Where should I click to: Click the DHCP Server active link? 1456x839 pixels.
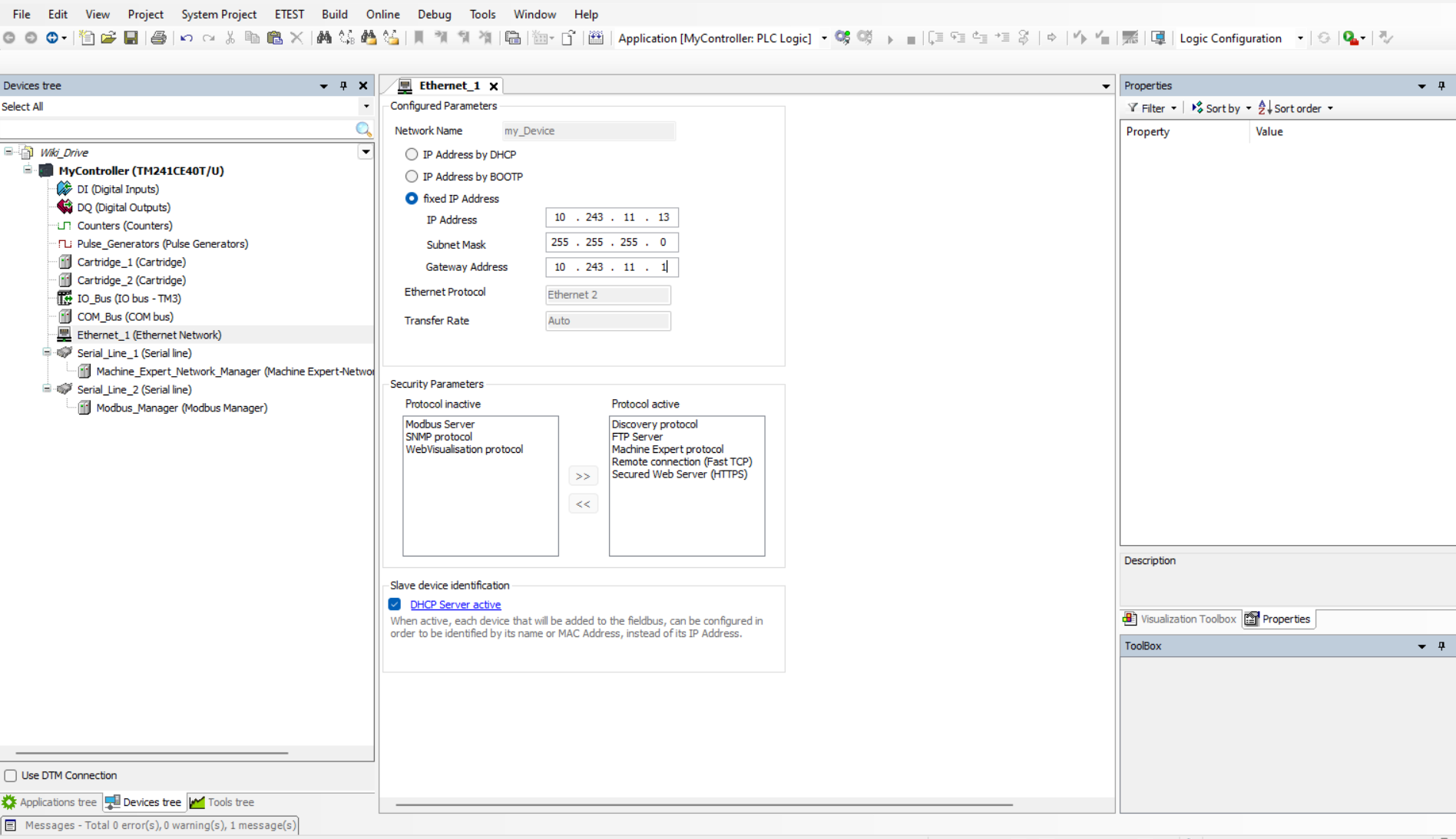pyautogui.click(x=455, y=605)
